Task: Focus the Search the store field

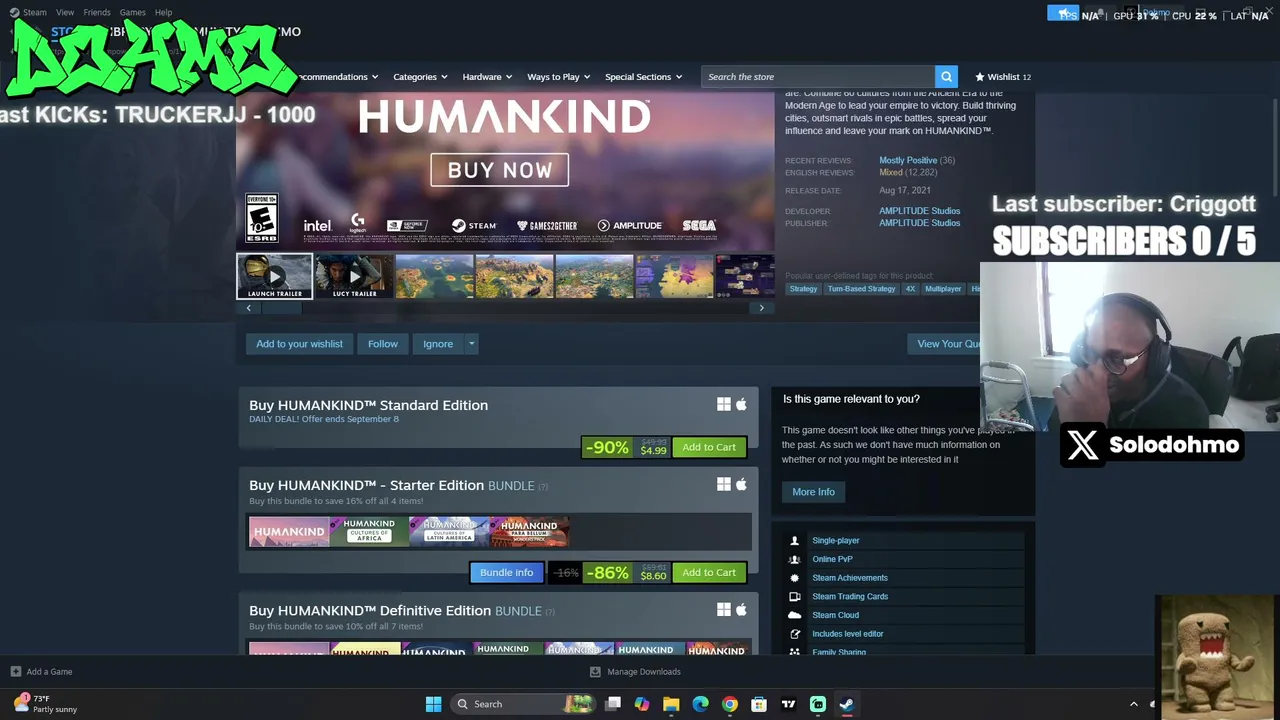Action: coord(818,77)
